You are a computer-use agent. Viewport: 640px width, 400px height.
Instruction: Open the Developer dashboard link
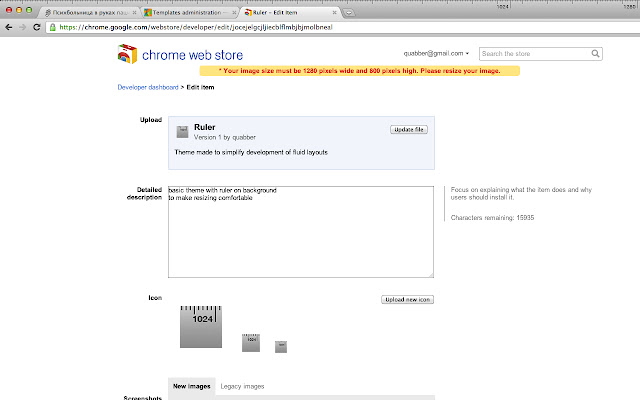[148, 87]
